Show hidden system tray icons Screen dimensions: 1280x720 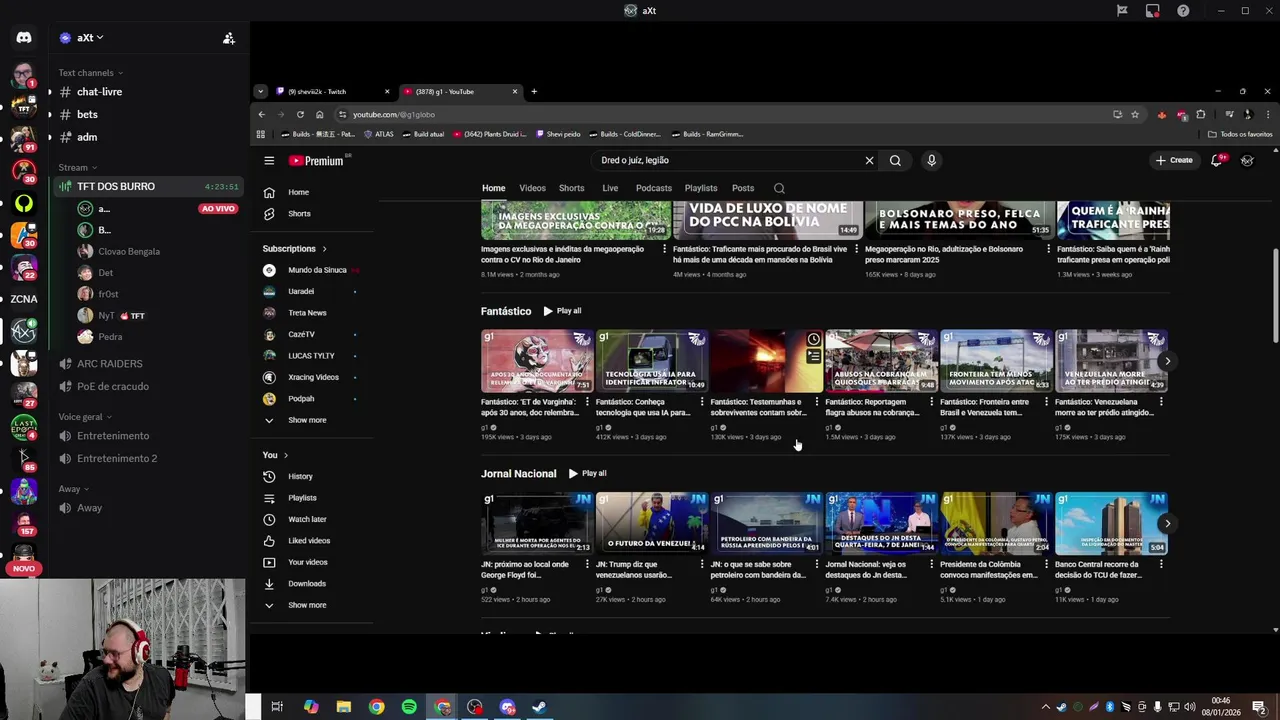[1046, 707]
